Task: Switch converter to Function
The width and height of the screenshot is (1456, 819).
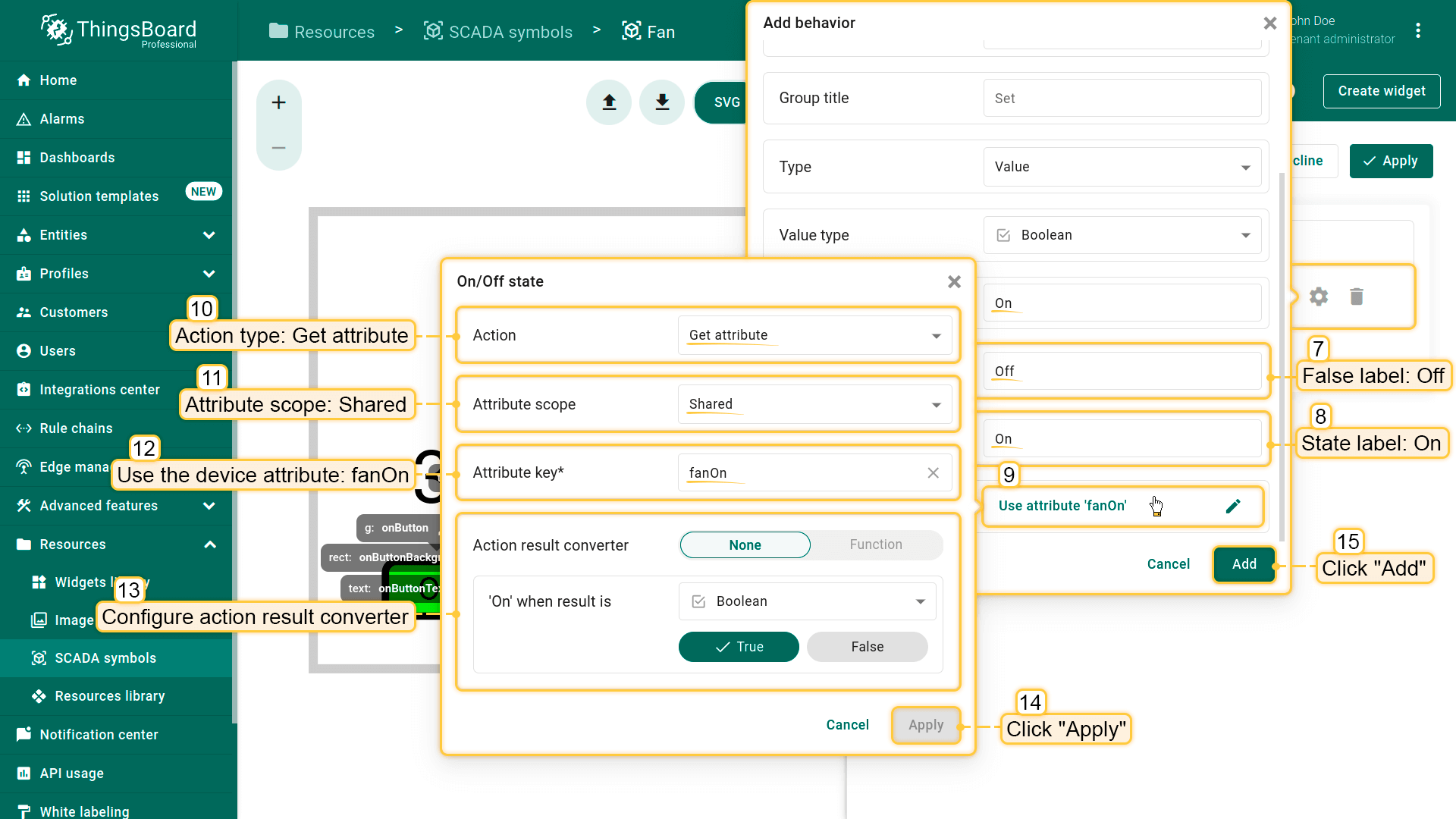Action: point(876,544)
